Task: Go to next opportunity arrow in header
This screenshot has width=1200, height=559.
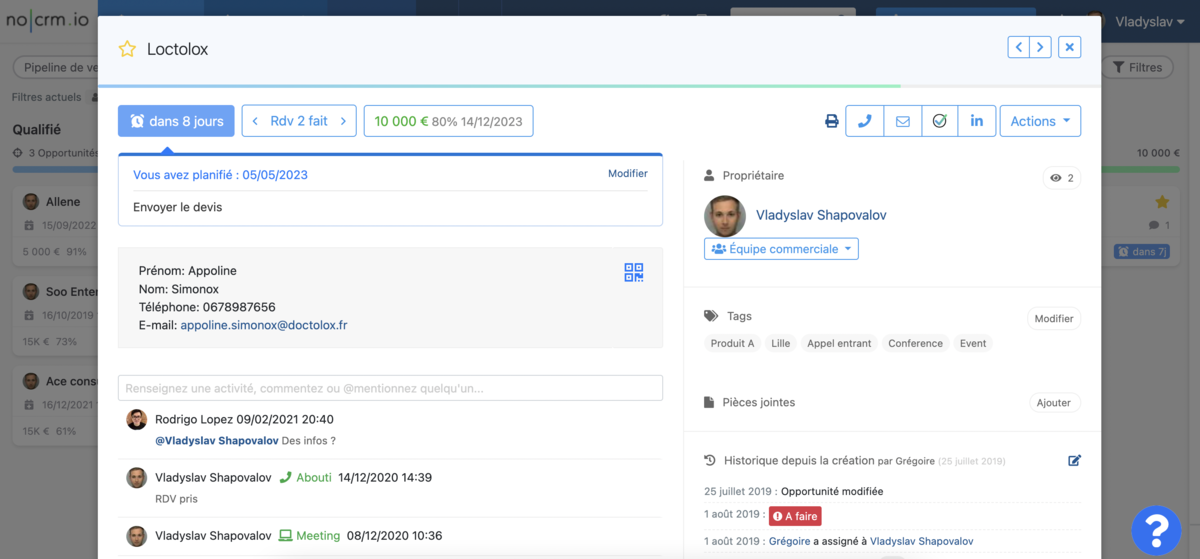Action: coord(1041,47)
